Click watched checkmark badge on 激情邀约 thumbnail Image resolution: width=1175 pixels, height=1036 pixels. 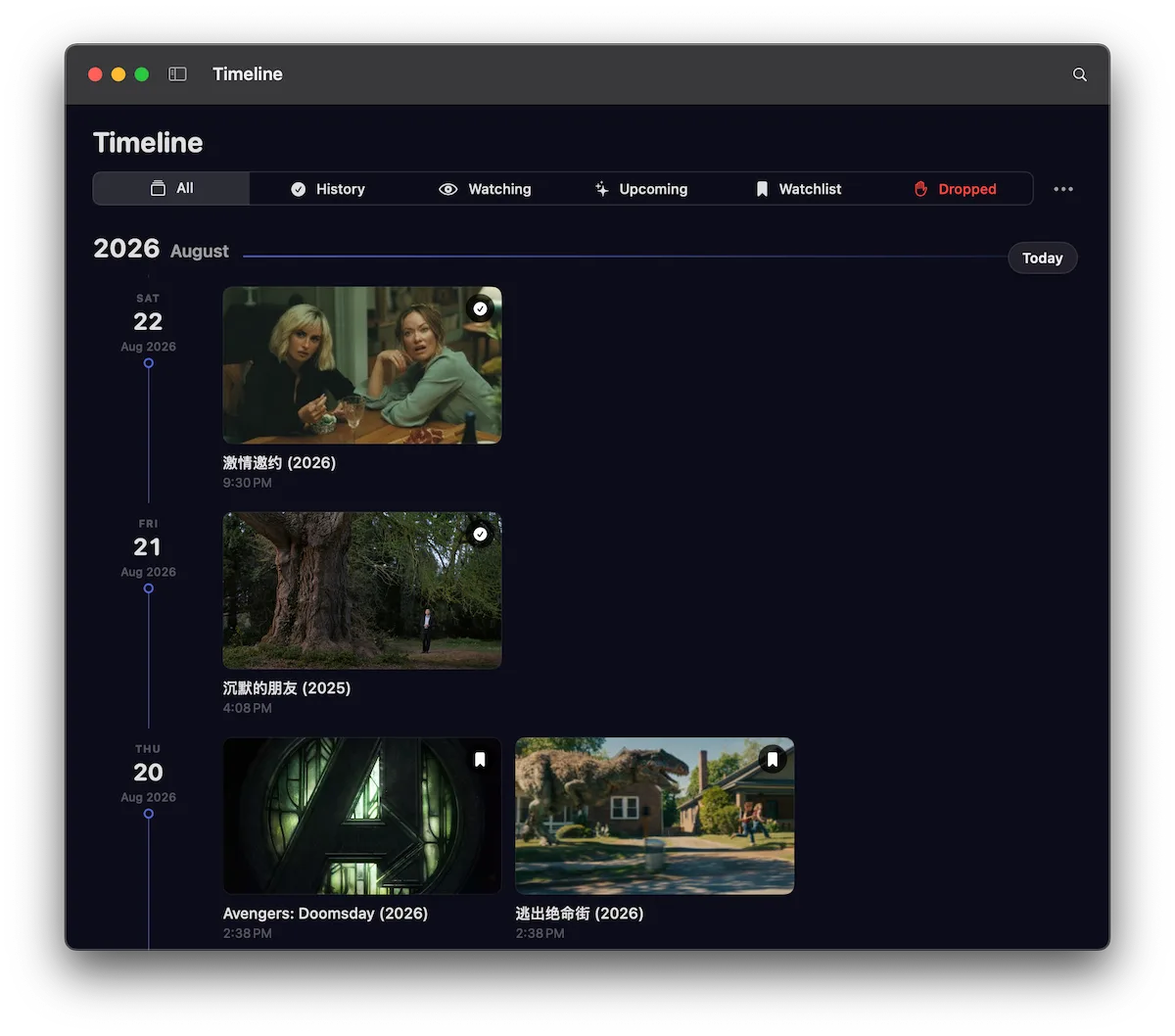[x=480, y=308]
